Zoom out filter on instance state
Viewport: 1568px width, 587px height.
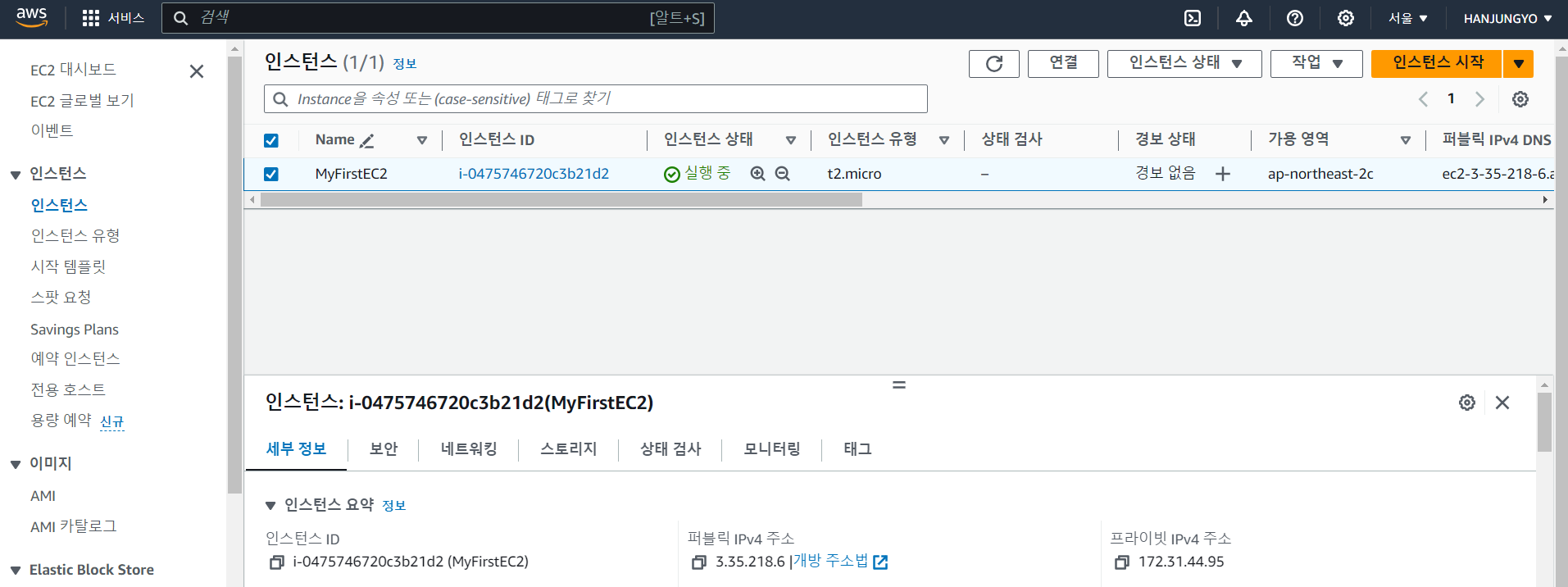click(x=783, y=174)
